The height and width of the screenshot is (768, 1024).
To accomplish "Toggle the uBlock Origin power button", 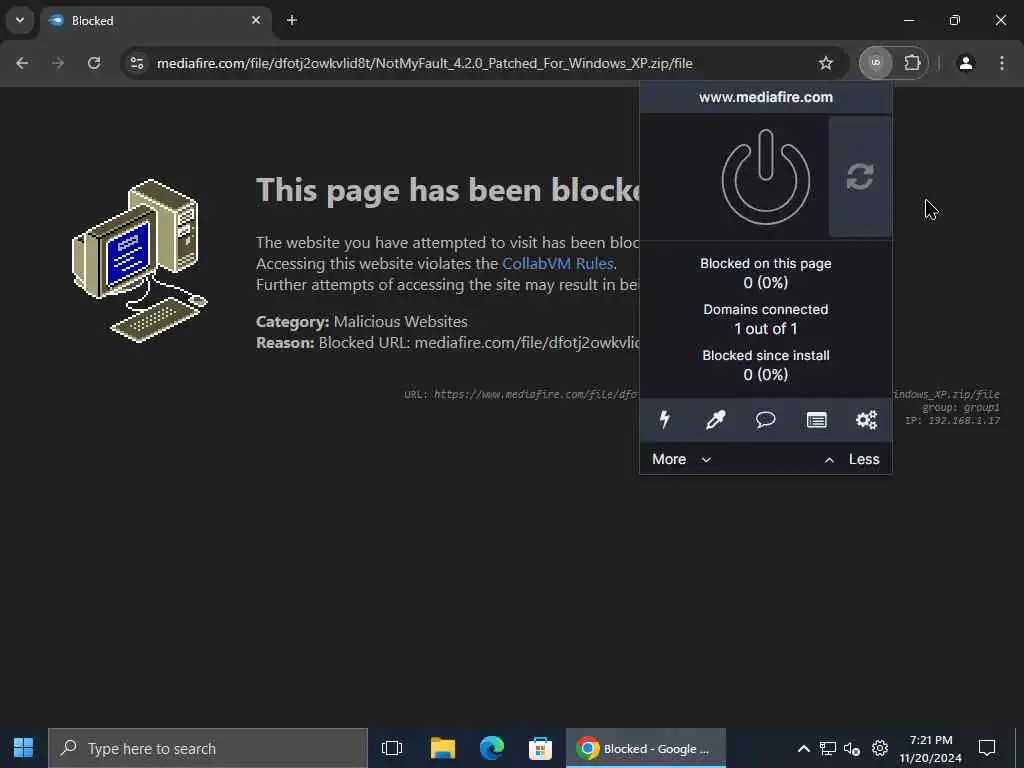I will (765, 177).
